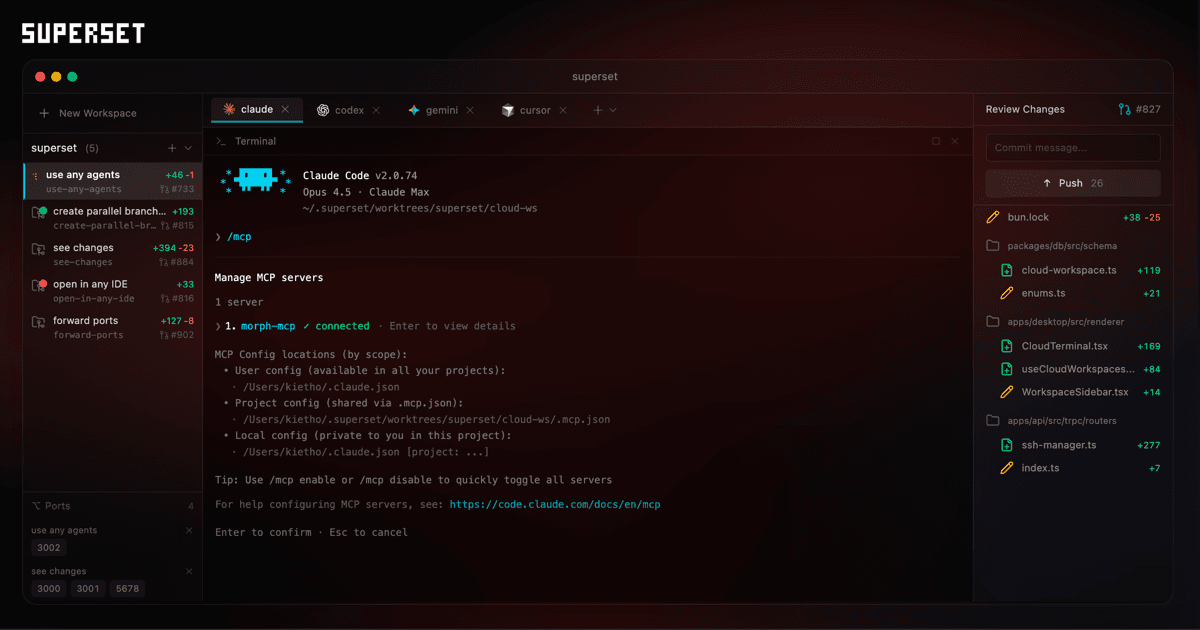1200x630 pixels.
Task: Select the use any agents workspace
Action: [113, 181]
